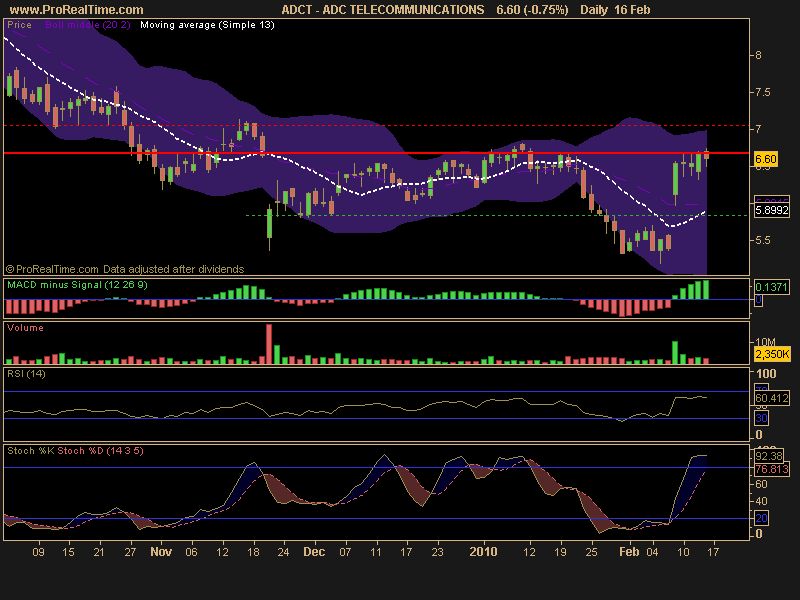Select the ADCT - ADC TELECOMMUNICATIONS title
Screen dimensions: 800x600
[x=383, y=10]
